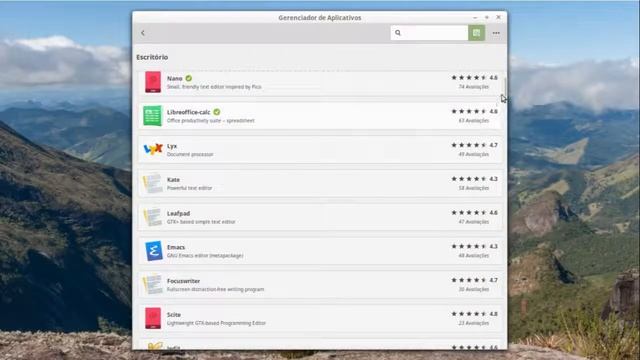This screenshot has width=640, height=360.
Task: Click the vertical scrollbar thumb
Action: (505, 87)
